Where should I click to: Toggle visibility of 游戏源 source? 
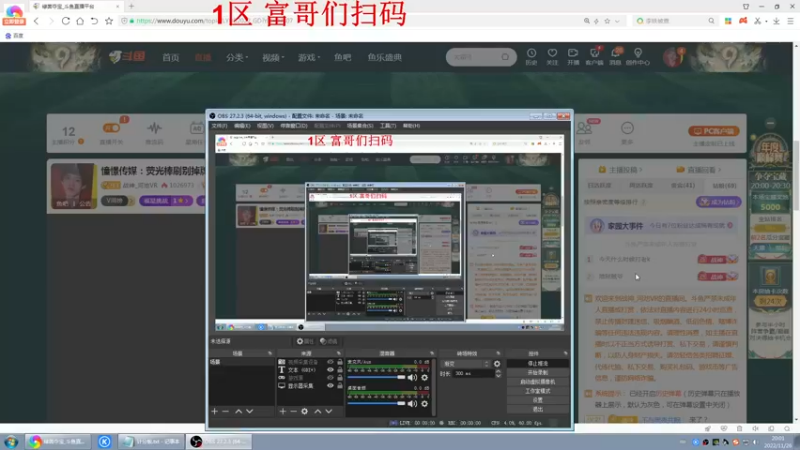click(330, 378)
